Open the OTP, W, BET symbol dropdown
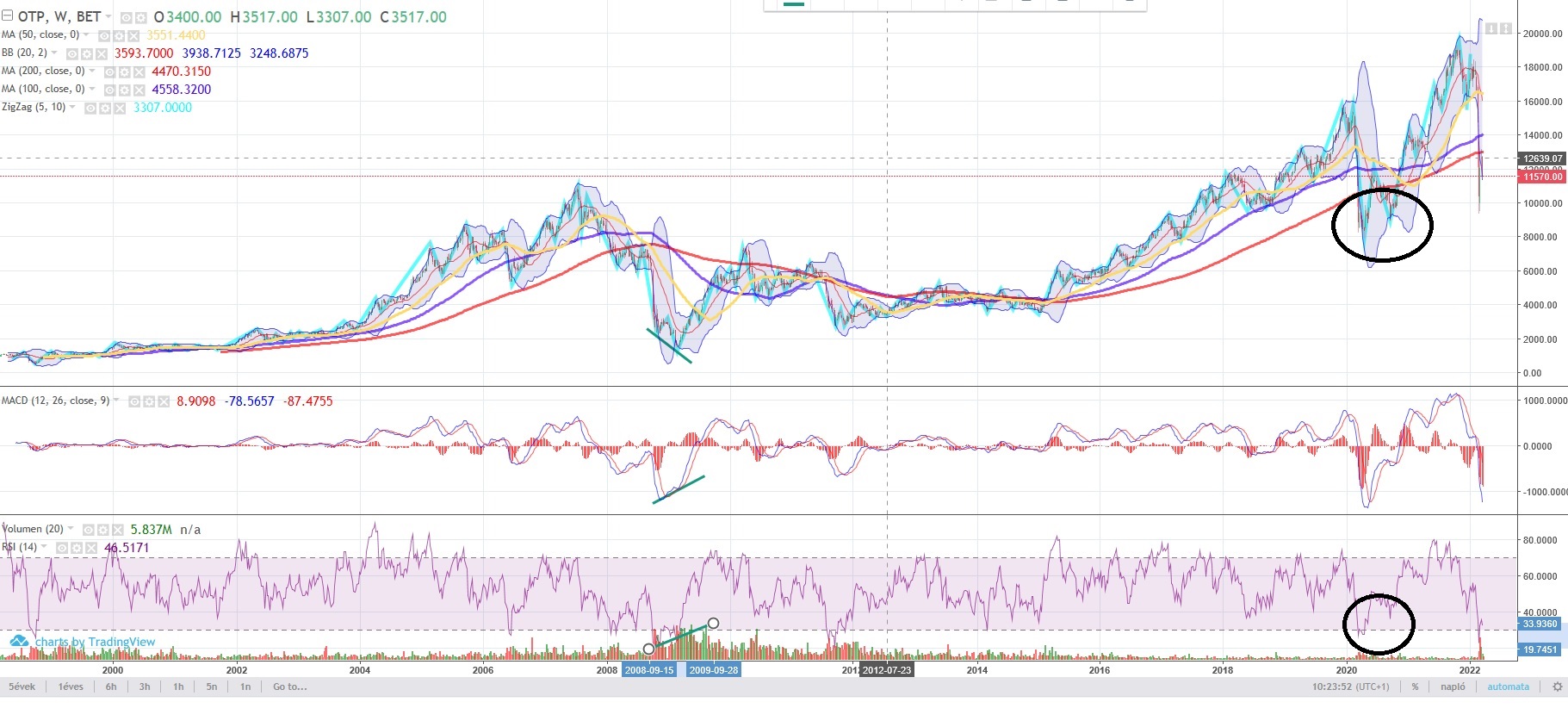 point(108,16)
